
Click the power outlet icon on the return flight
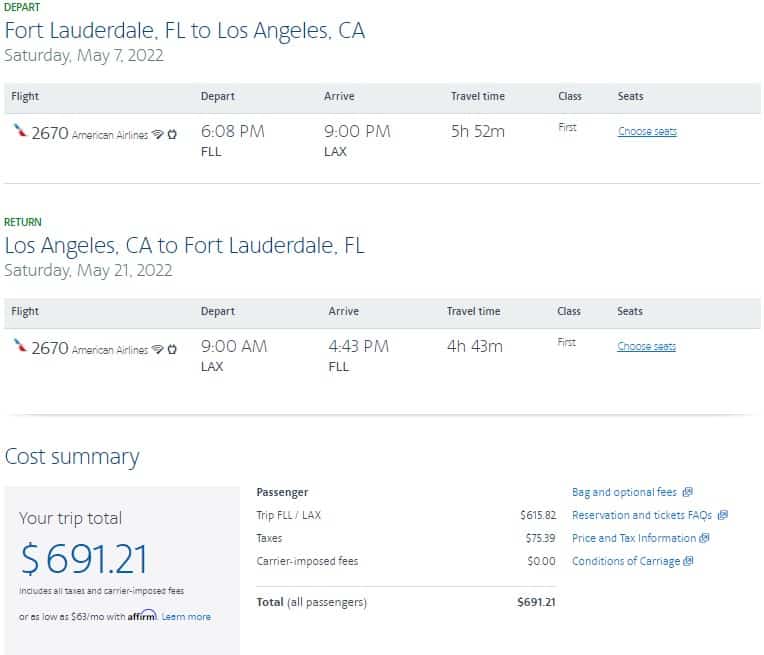click(172, 349)
